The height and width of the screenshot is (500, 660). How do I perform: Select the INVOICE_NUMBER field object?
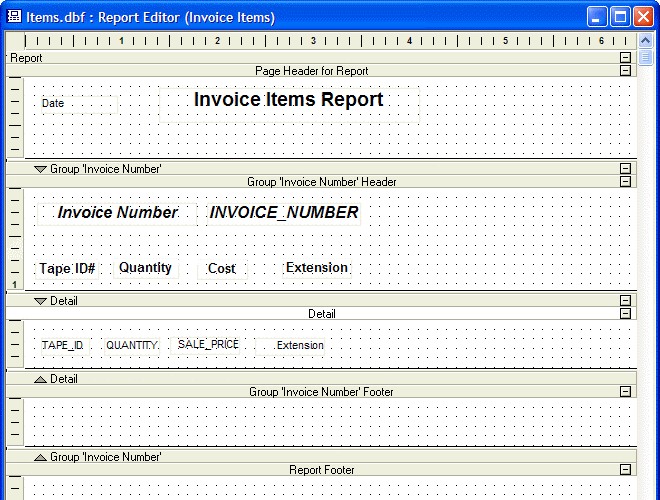coord(284,213)
